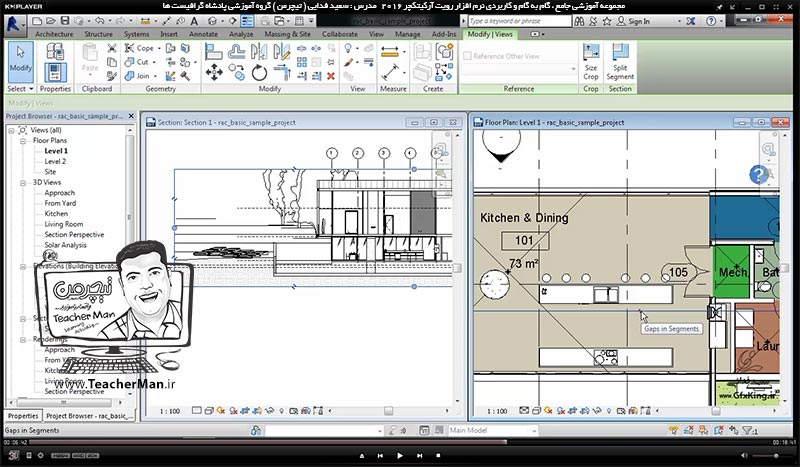The width and height of the screenshot is (800, 467).
Task: Skip to next track in KMPlayer
Action: [x=419, y=455]
